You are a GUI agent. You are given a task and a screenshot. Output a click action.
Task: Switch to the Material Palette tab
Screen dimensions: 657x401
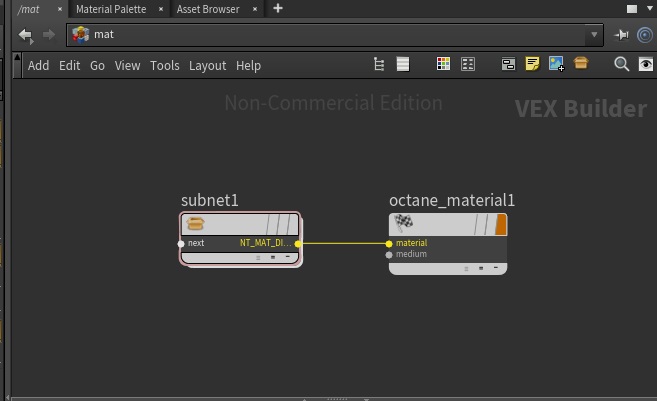tap(111, 9)
